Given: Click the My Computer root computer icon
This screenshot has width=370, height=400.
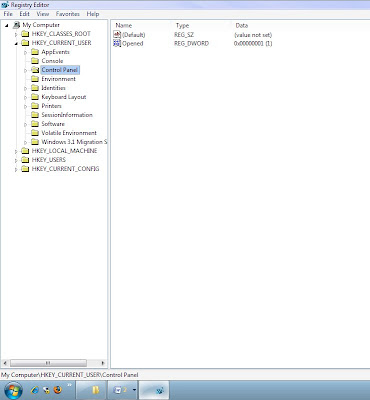Looking at the screenshot, I should pyautogui.click(x=17, y=25).
